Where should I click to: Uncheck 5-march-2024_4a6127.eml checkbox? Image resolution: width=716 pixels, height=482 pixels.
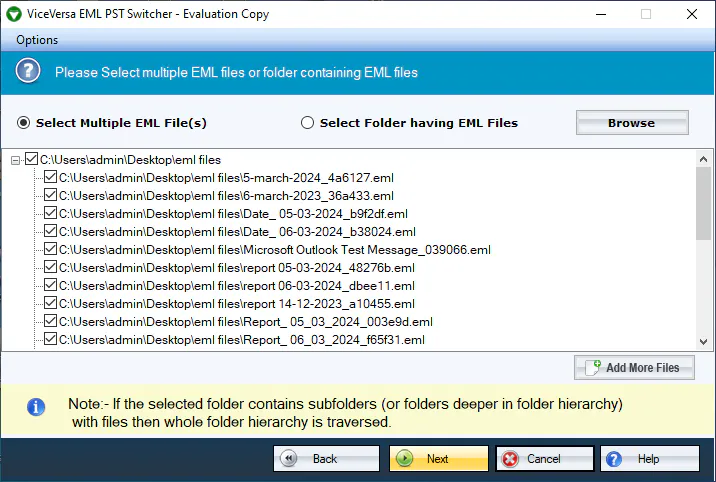click(x=50, y=177)
